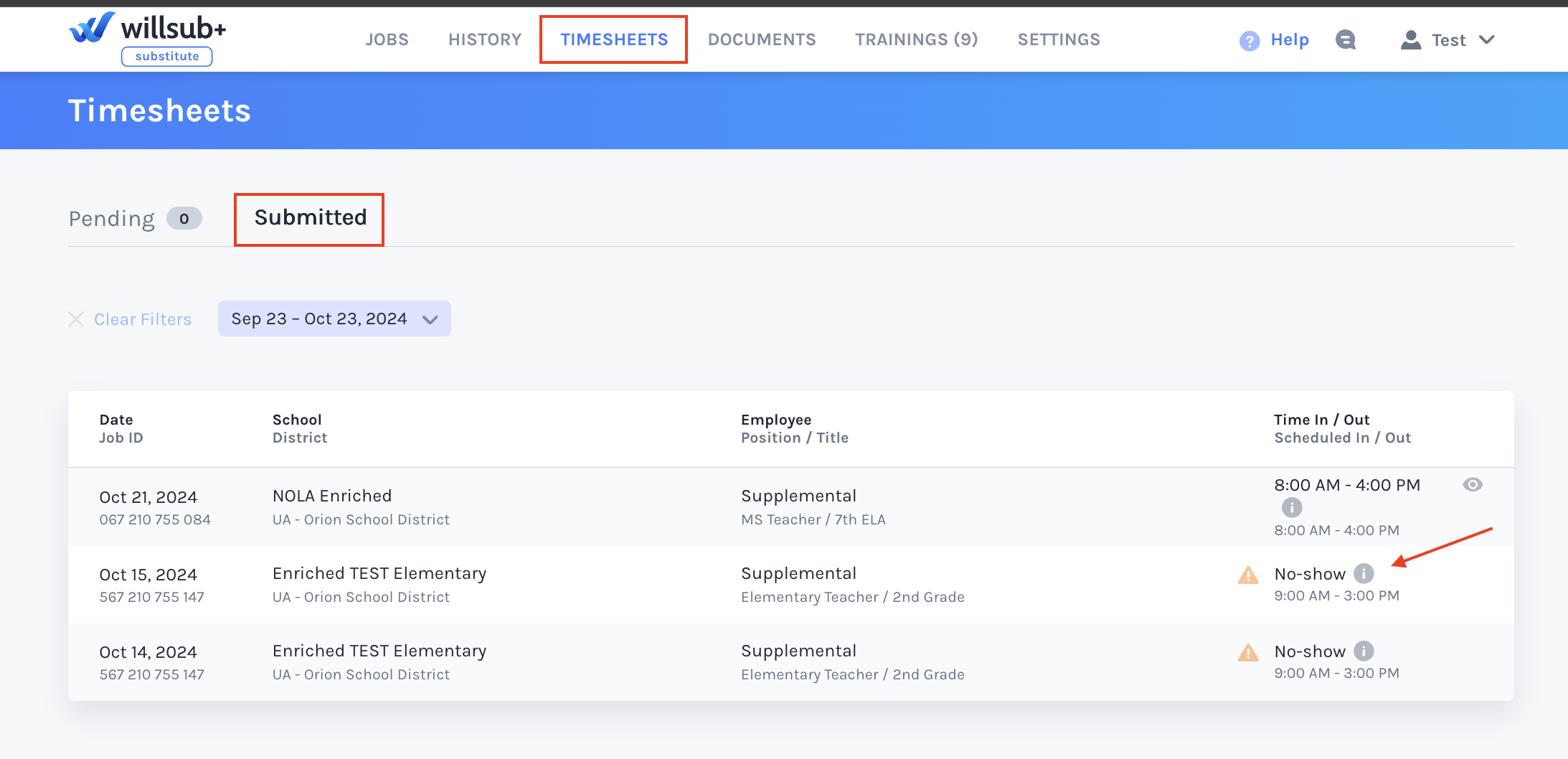1568x759 pixels.
Task: Select the TIMESHEETS nav item
Action: [614, 39]
